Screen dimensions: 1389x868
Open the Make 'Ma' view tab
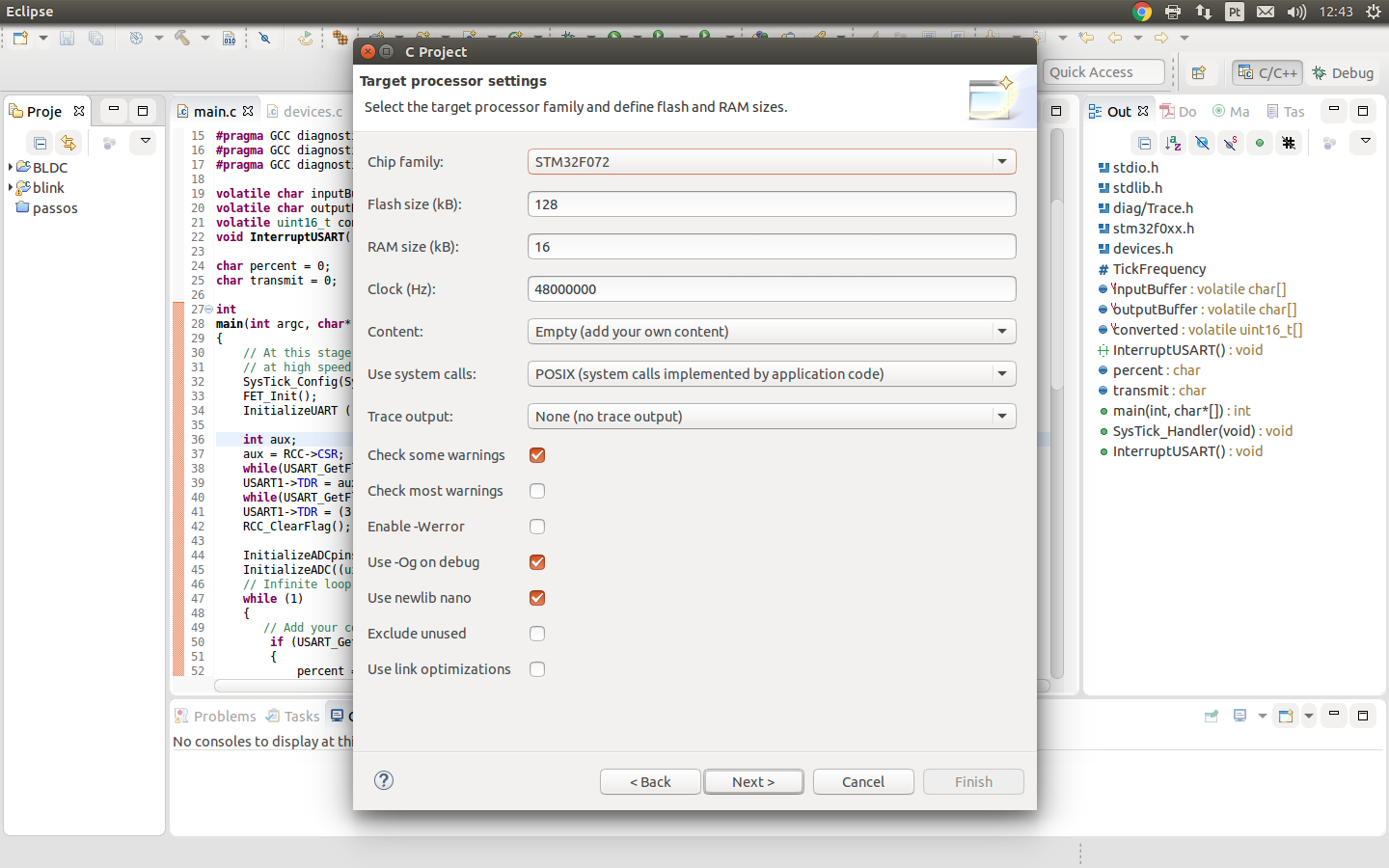pyautogui.click(x=1231, y=111)
